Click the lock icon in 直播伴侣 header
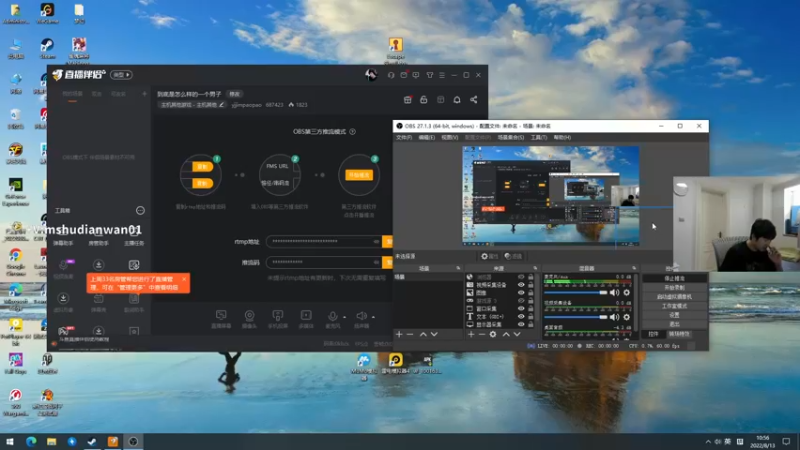This screenshot has width=800, height=450. pos(423,99)
